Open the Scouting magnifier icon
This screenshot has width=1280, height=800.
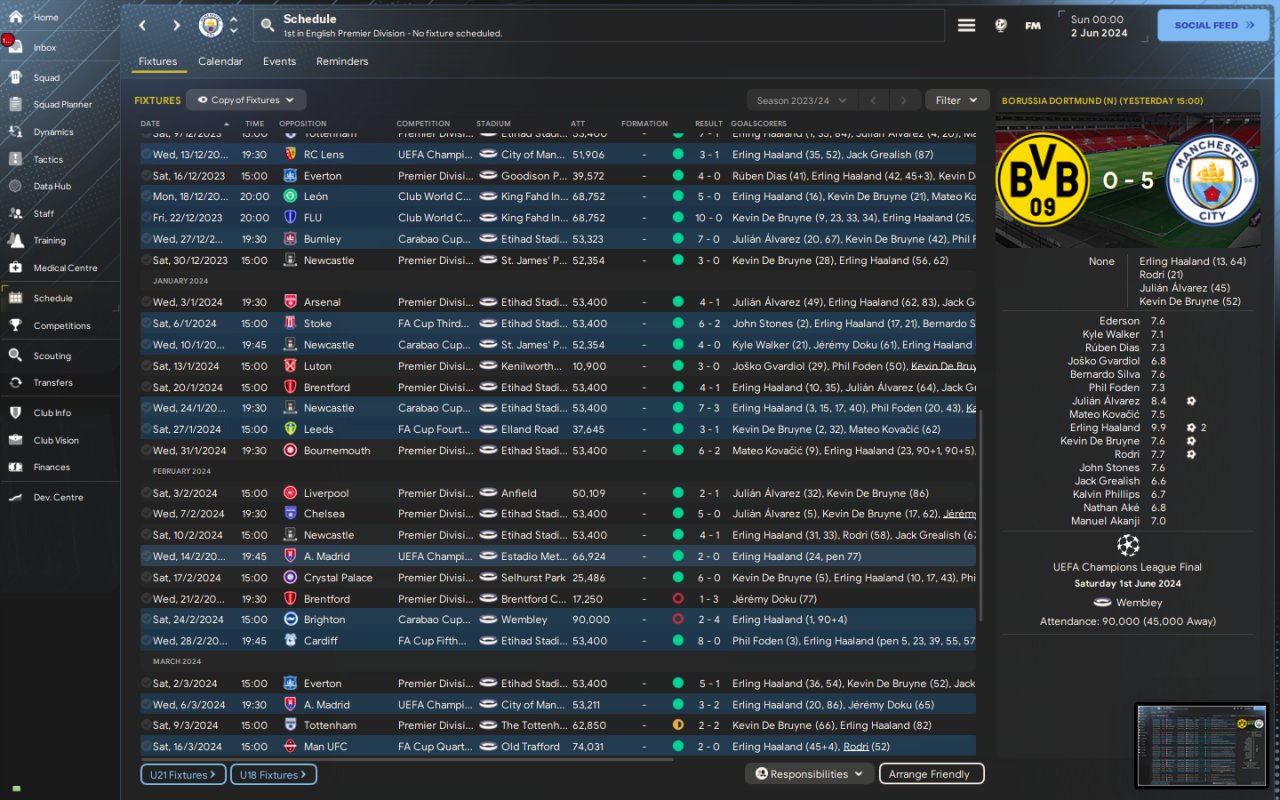pyautogui.click(x=15, y=355)
